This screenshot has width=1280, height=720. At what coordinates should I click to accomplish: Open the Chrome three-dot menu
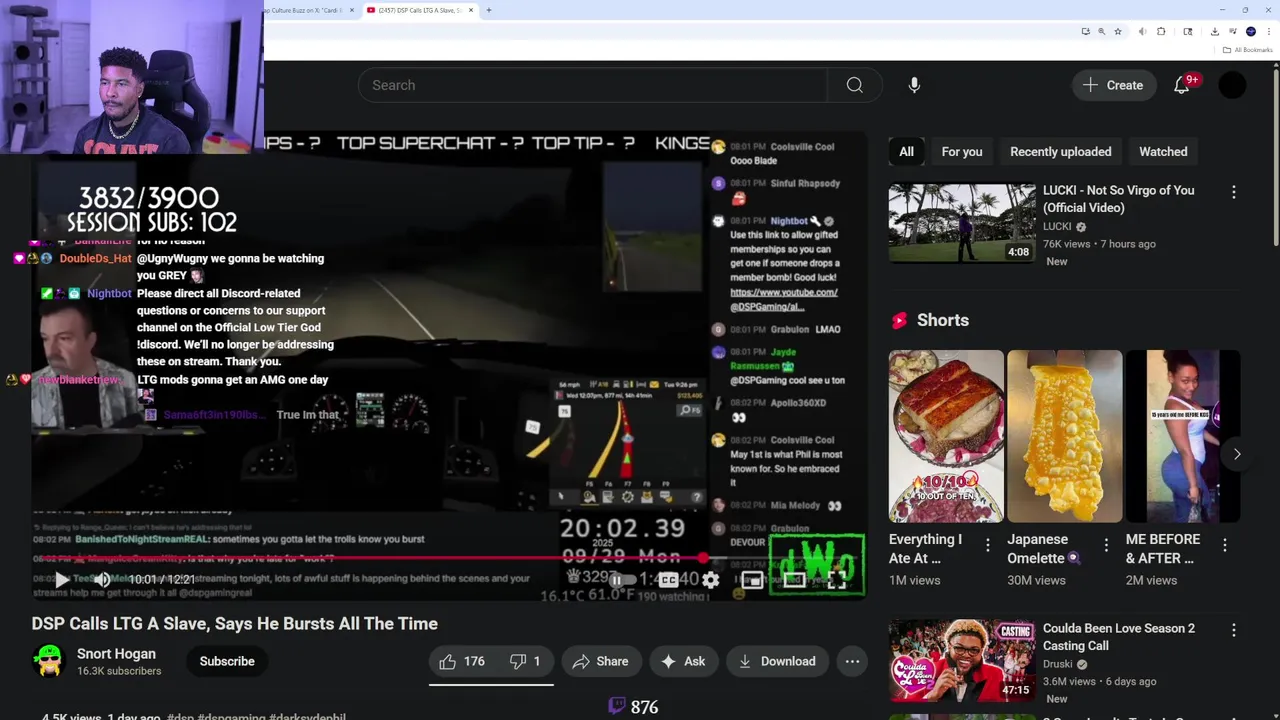tap(1268, 32)
